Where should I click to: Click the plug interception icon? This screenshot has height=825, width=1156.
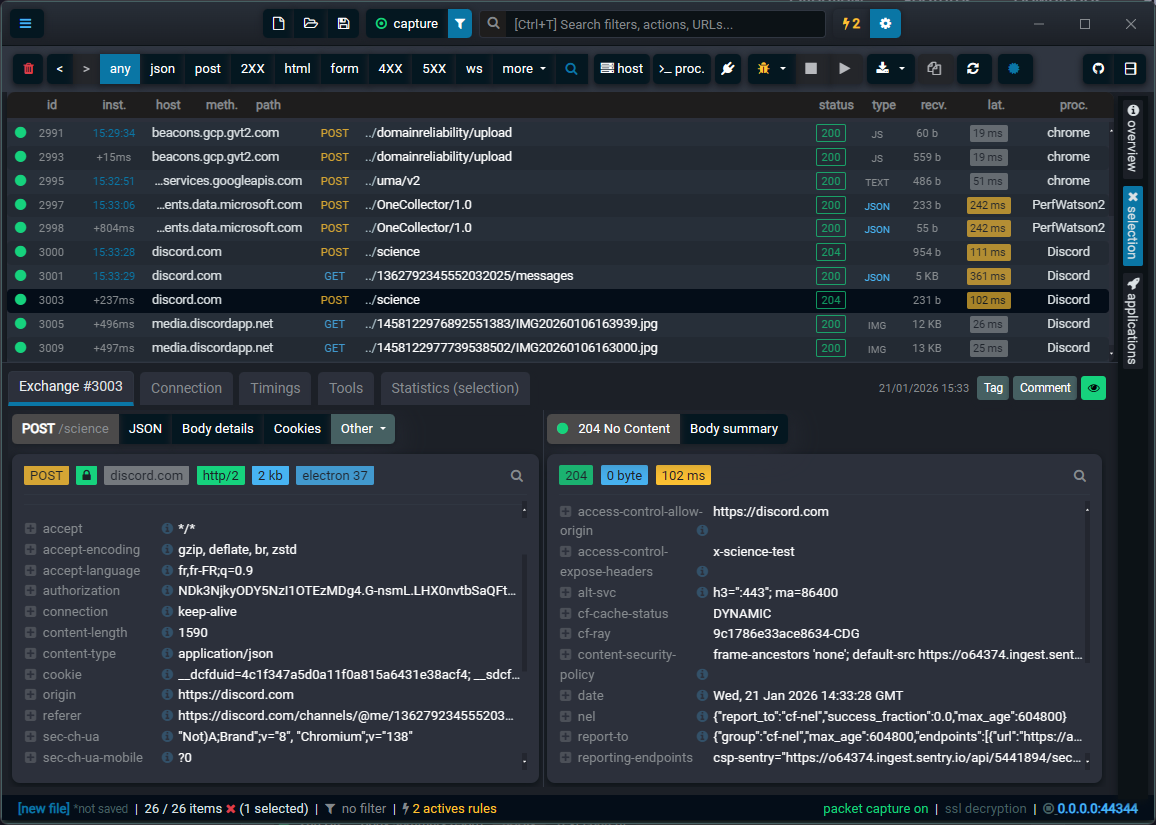tap(727, 69)
